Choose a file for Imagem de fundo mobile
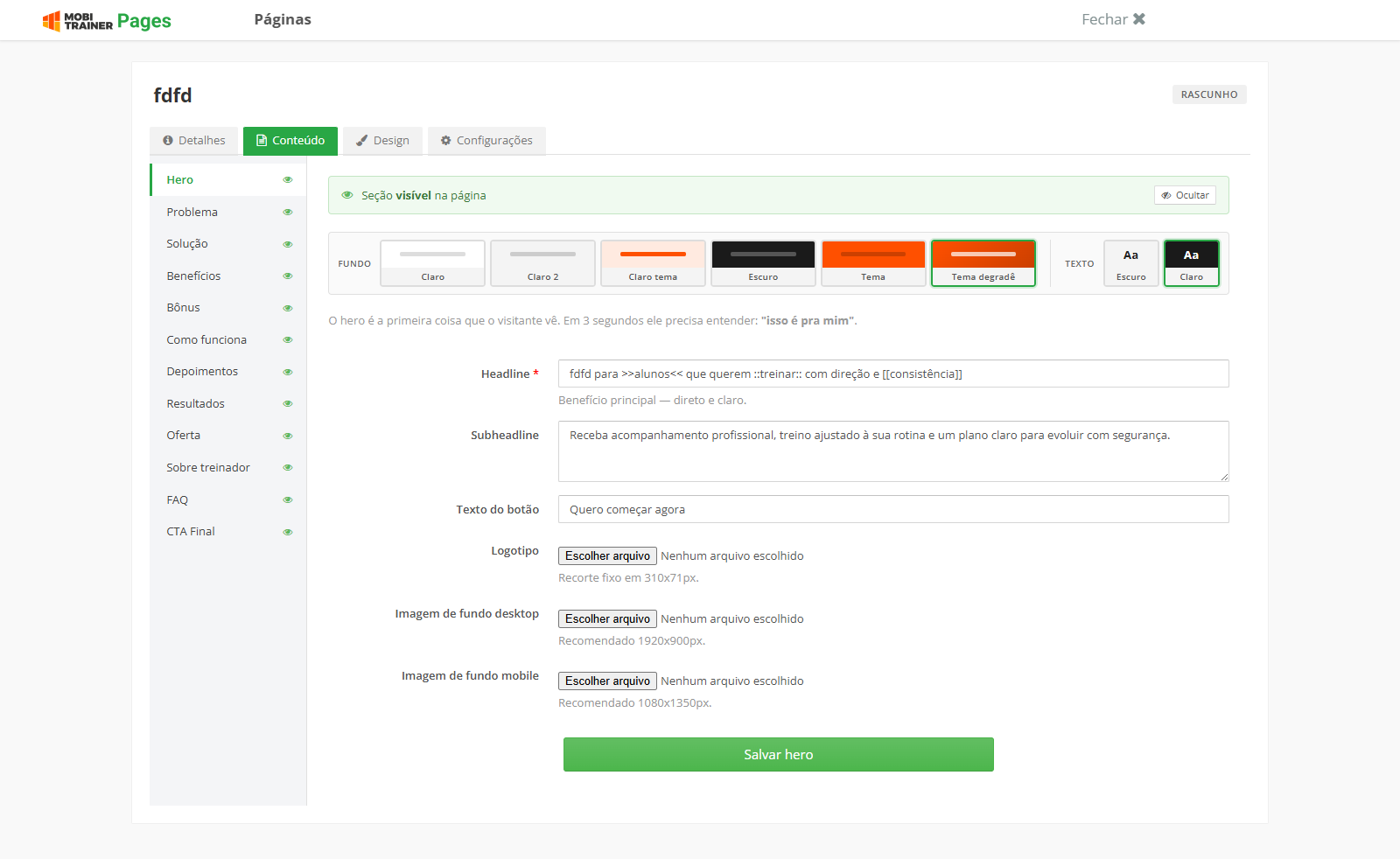The width and height of the screenshot is (1400, 859). 608,681
